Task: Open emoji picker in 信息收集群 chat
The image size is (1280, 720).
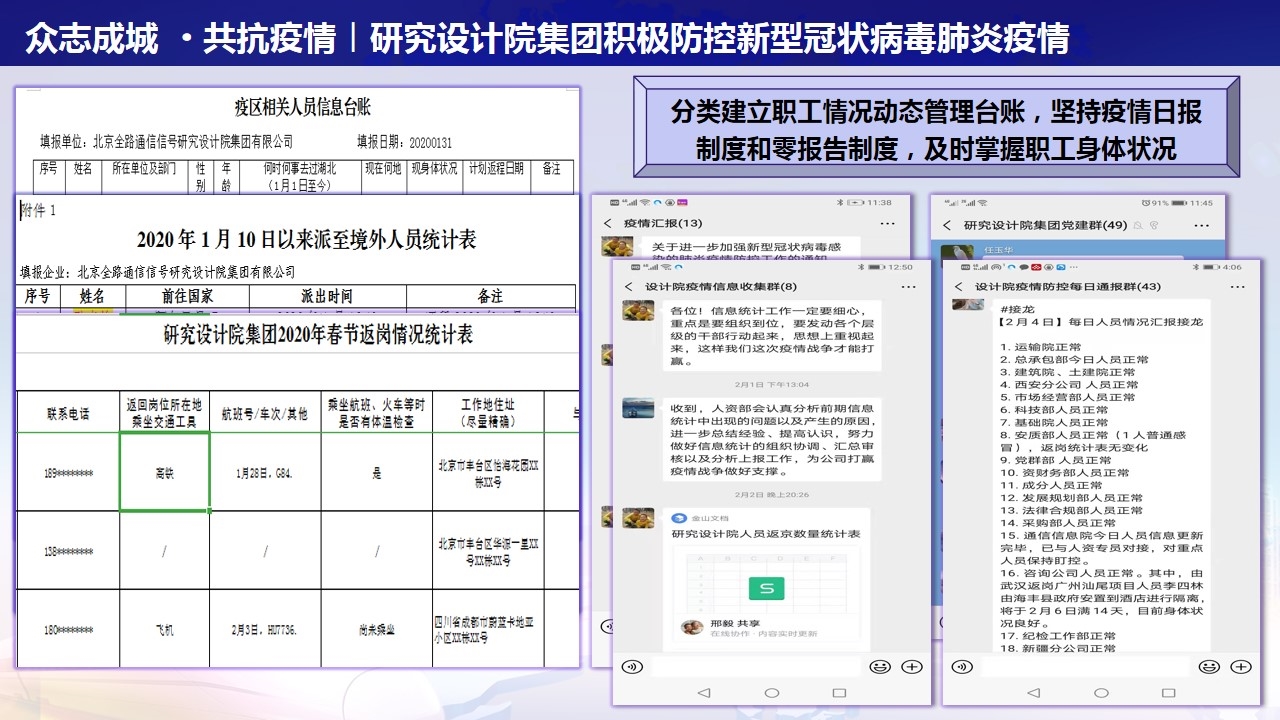Action: tap(880, 666)
